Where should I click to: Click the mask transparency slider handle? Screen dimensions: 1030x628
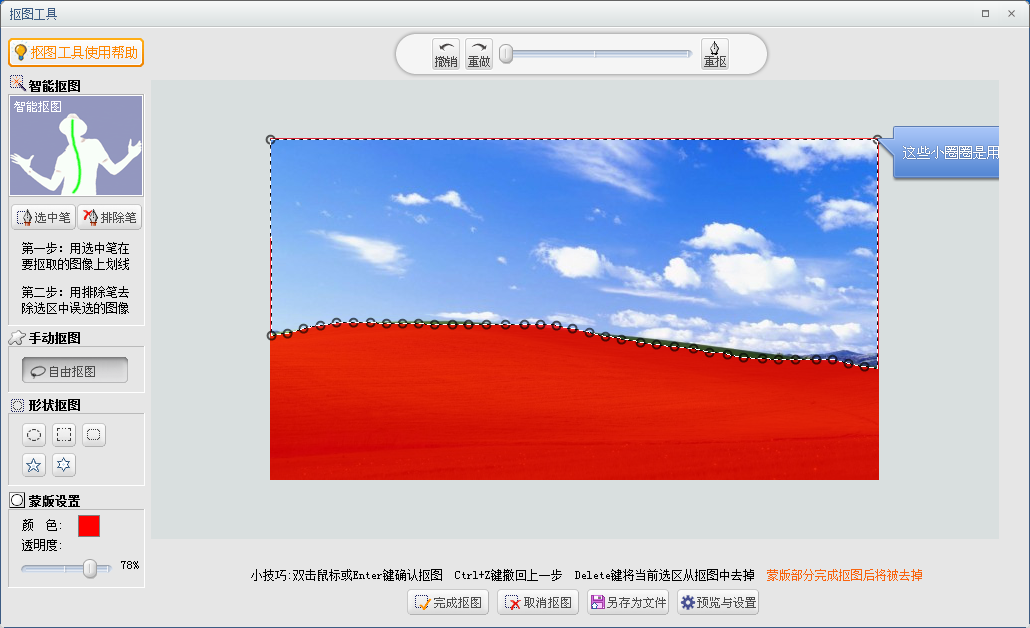point(90,568)
